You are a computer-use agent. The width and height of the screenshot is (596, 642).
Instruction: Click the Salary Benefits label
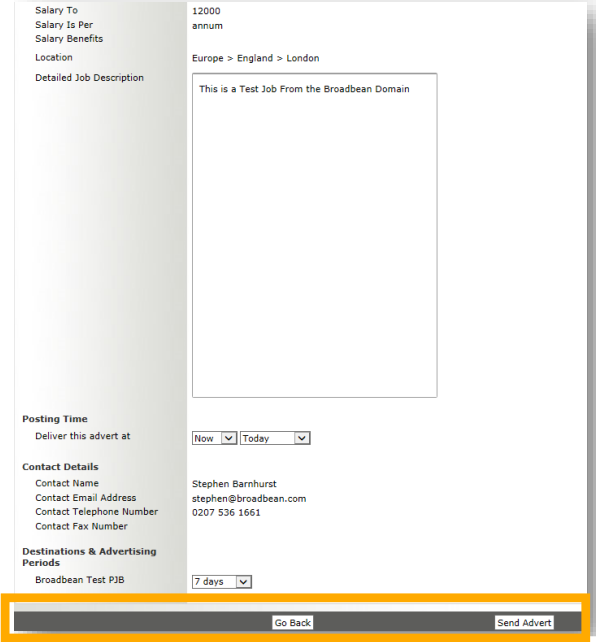(x=69, y=39)
